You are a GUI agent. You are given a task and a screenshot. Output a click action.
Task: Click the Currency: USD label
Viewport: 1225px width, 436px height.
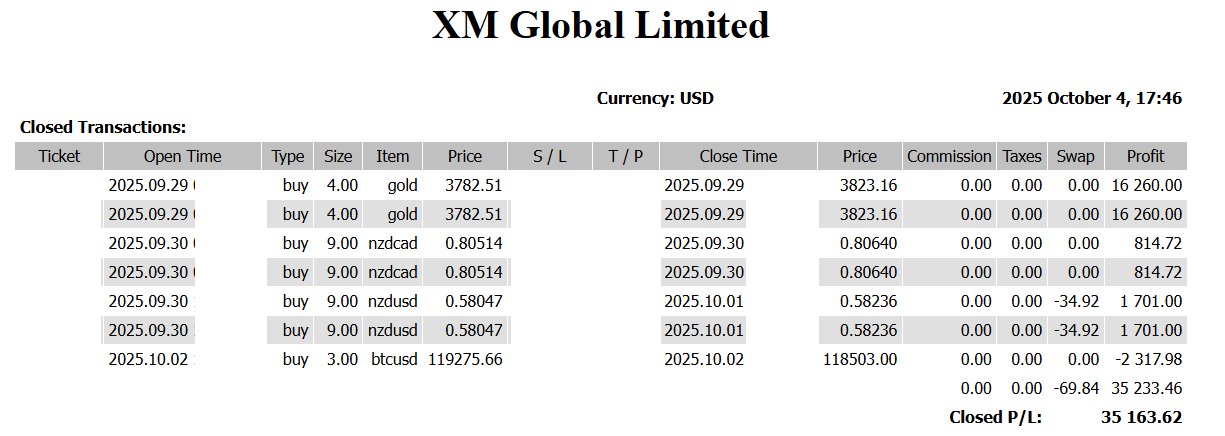pos(655,98)
